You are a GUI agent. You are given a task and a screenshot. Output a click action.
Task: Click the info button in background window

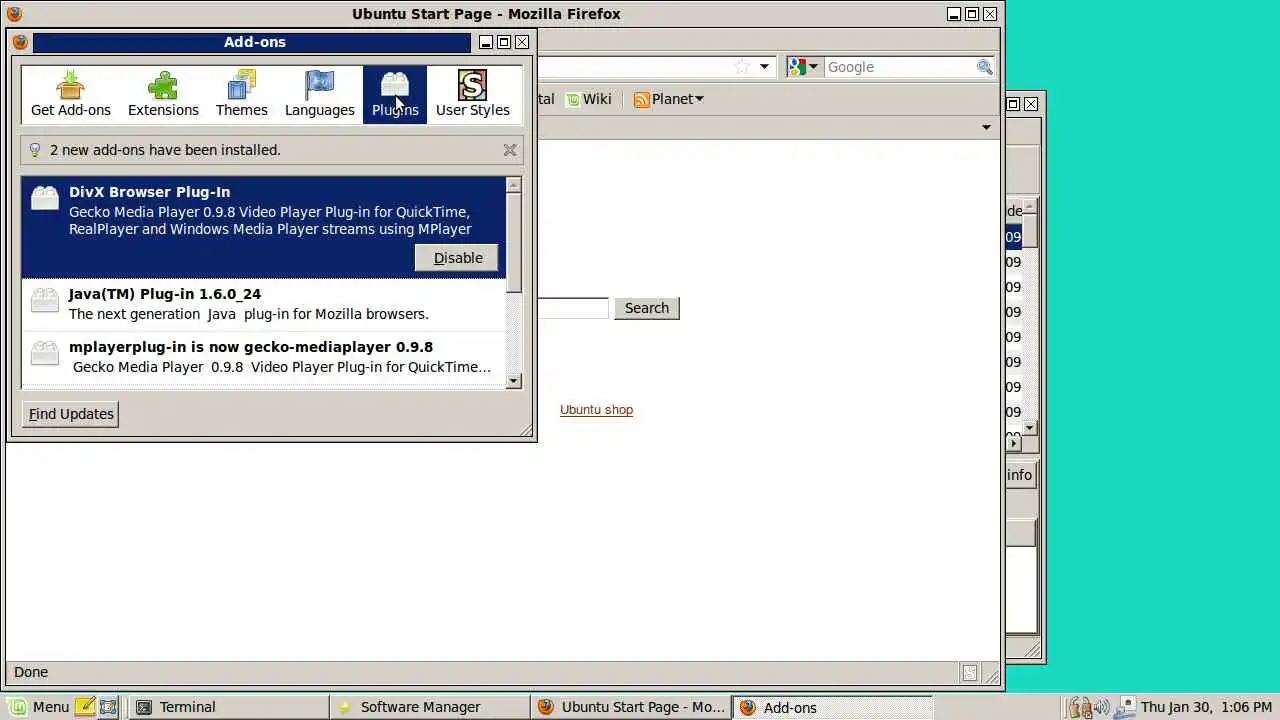pos(1020,475)
